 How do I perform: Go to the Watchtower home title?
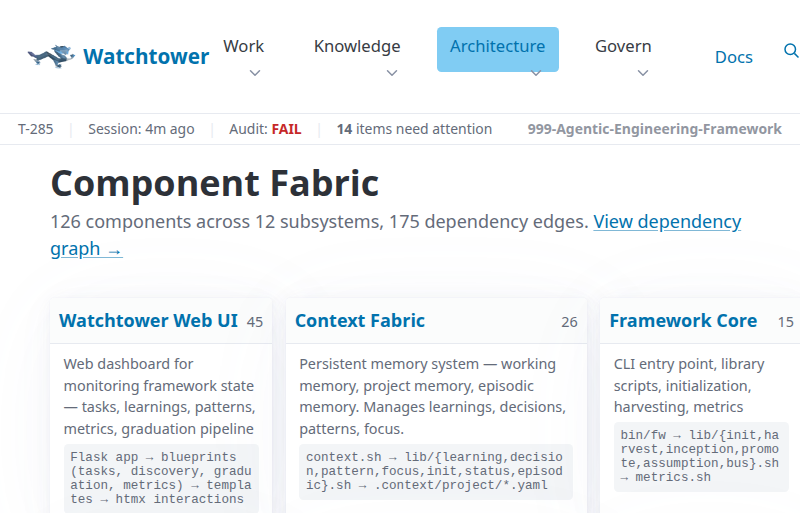pyautogui.click(x=146, y=57)
